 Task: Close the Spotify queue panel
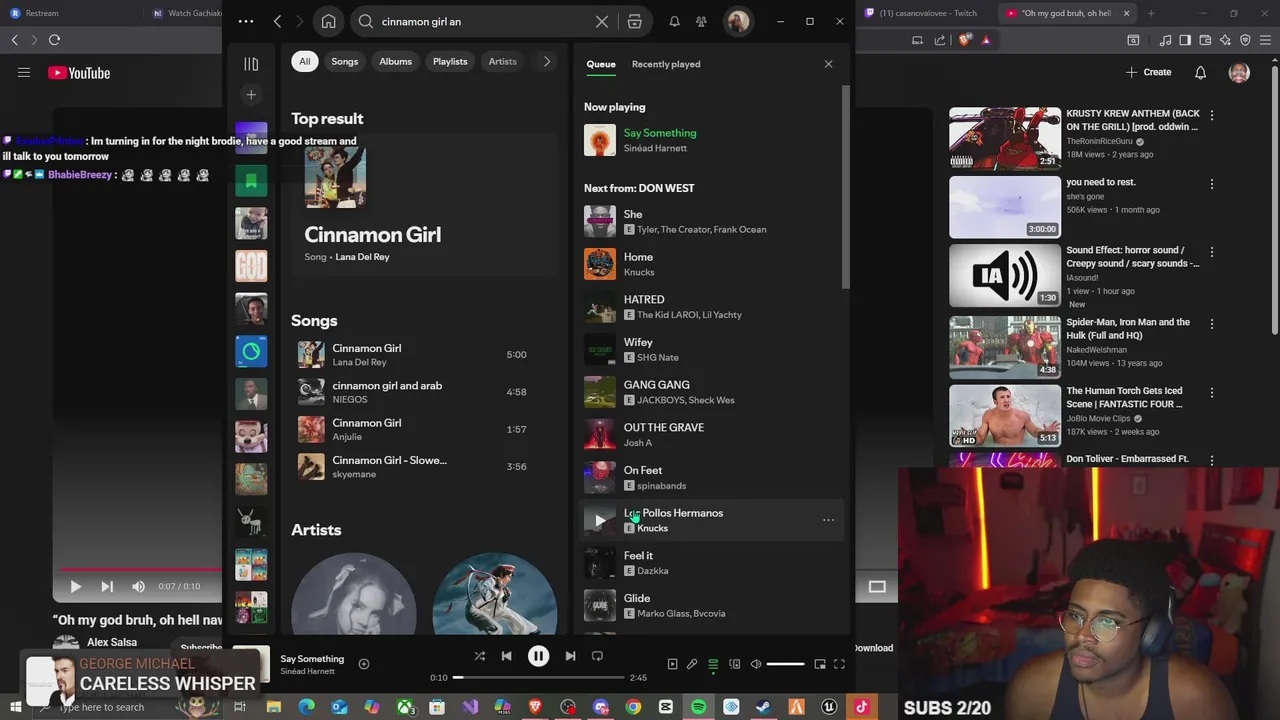828,64
